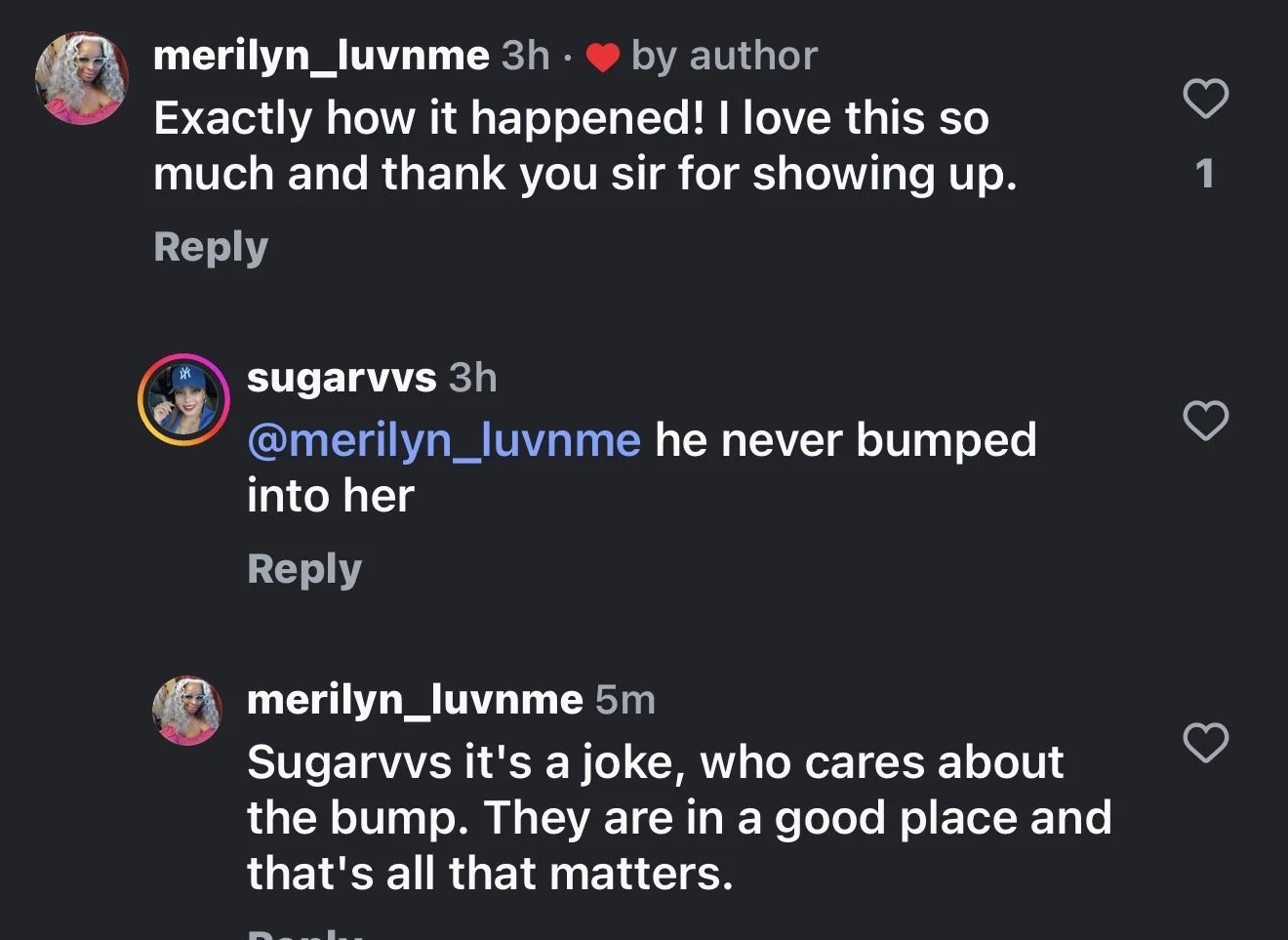Like merilyn_luvnme's "Exactly how it happened" comment

pos(1205,99)
